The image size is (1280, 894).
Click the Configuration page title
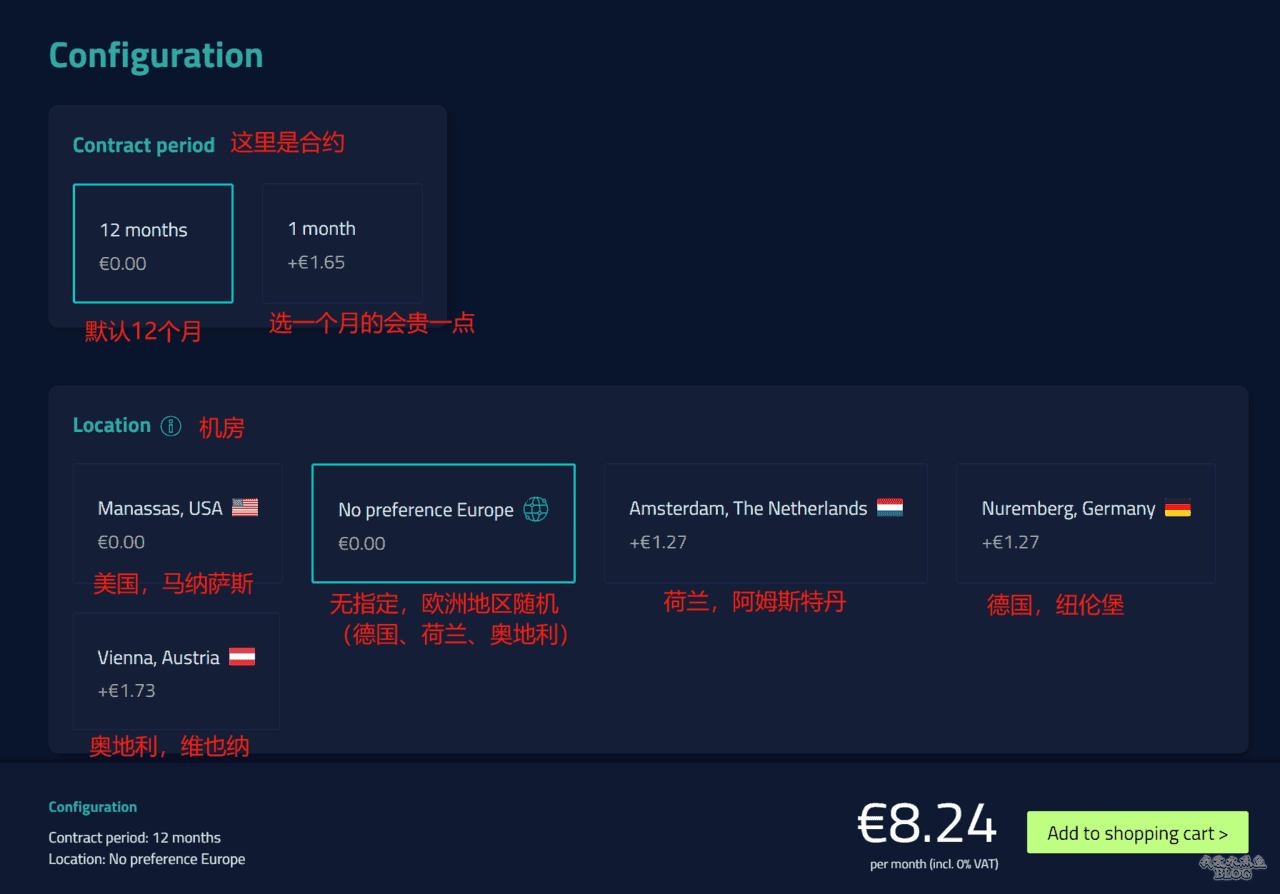pyautogui.click(x=156, y=56)
